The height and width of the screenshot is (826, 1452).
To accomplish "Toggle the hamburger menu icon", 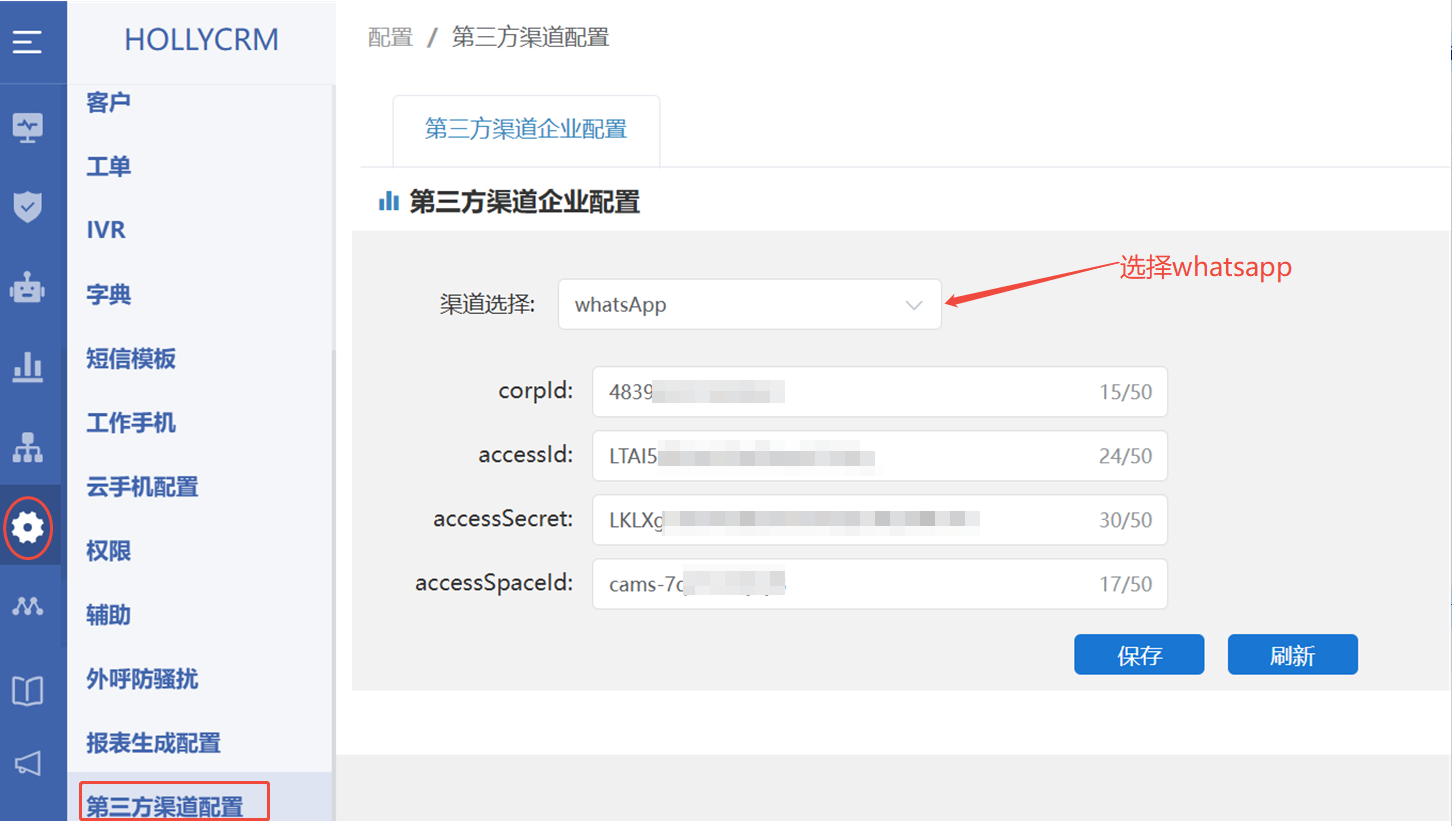I will [27, 42].
